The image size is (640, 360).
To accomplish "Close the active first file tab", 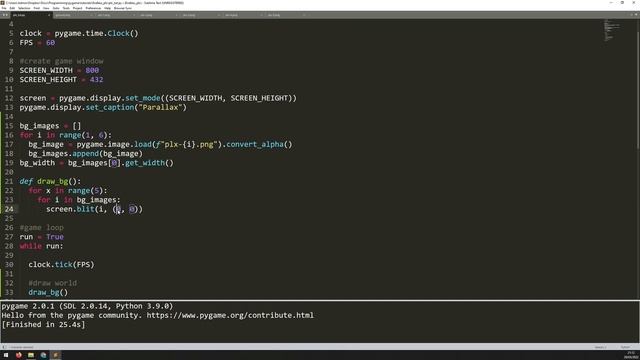I will 49,15.
